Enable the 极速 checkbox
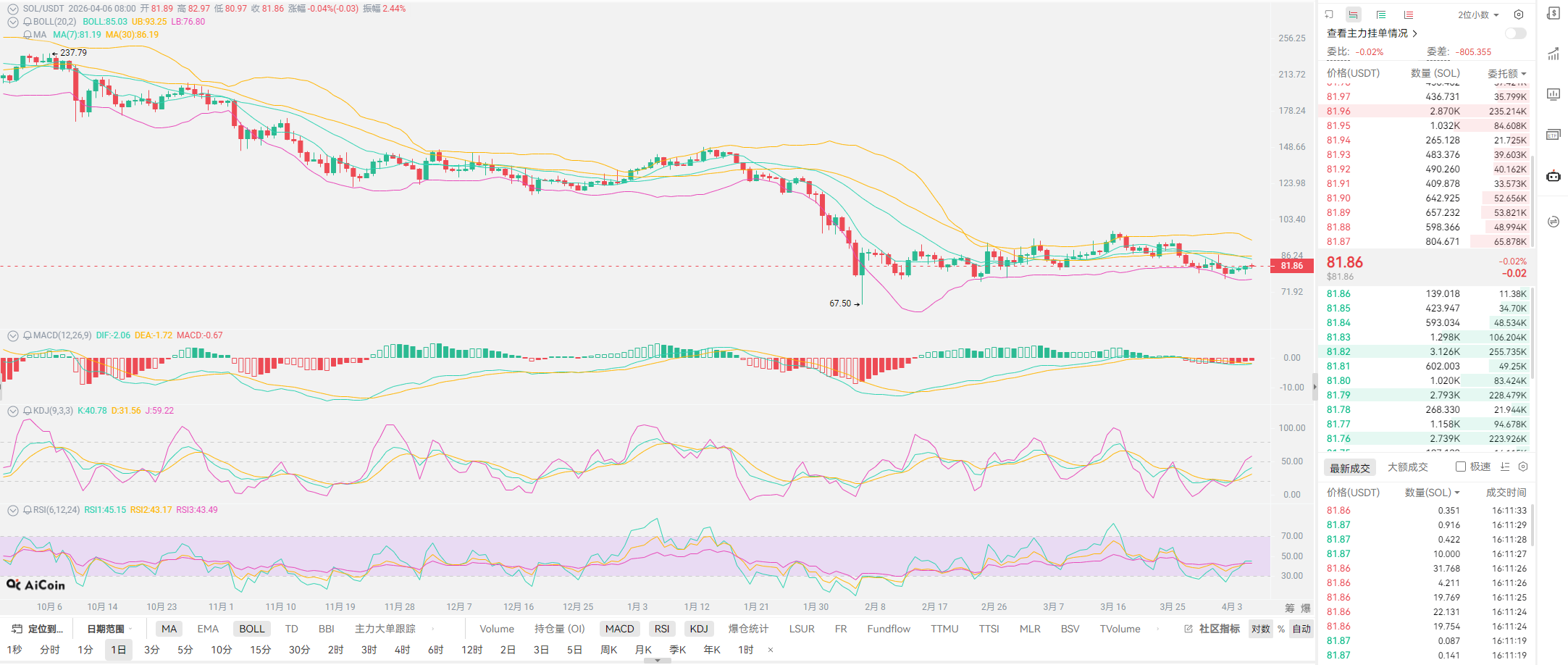This screenshot has height=665, width=1568. coord(1461,467)
